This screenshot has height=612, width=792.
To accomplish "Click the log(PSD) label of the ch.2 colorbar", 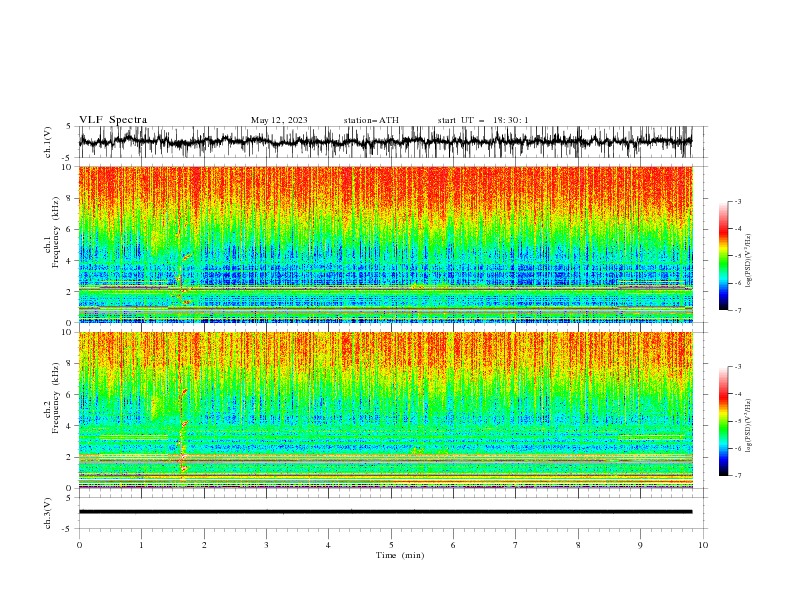I will pos(749,426).
